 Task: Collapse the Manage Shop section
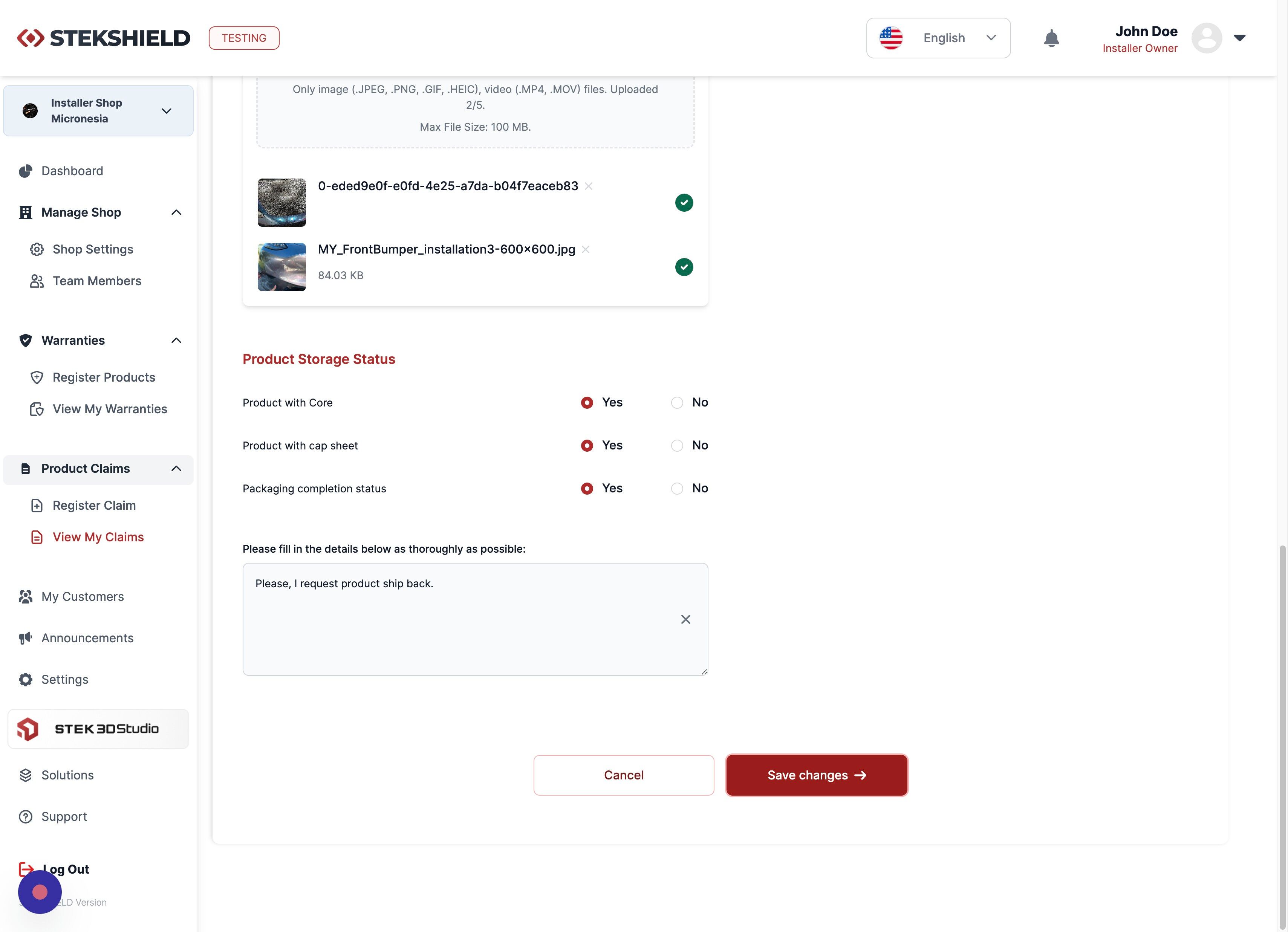[x=177, y=212]
